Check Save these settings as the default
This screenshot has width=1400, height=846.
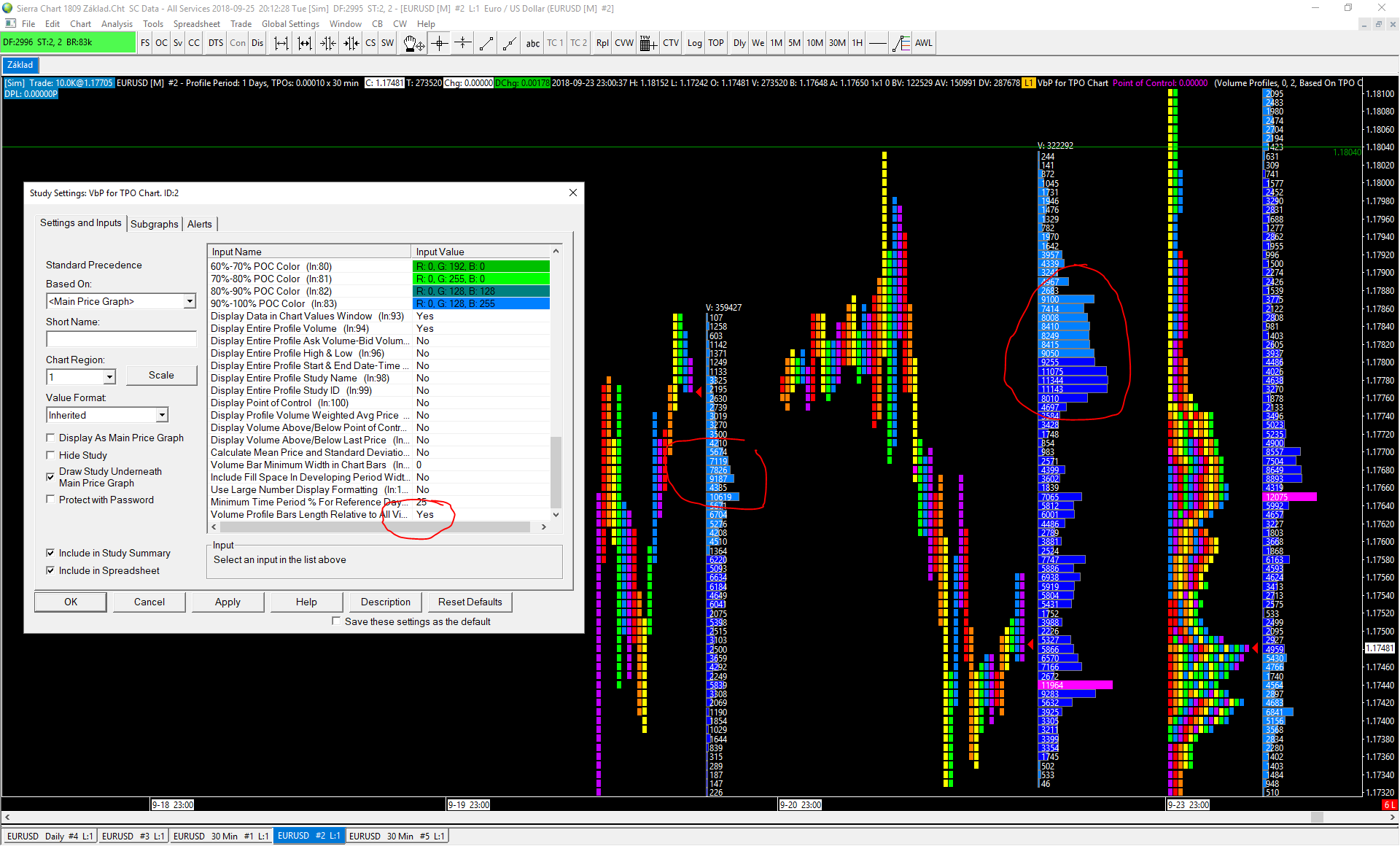[x=336, y=621]
